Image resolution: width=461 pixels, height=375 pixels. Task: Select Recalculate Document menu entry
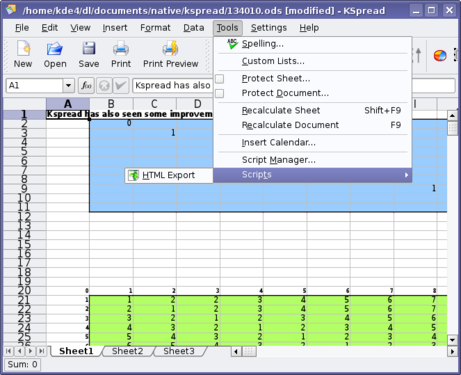click(x=312, y=125)
